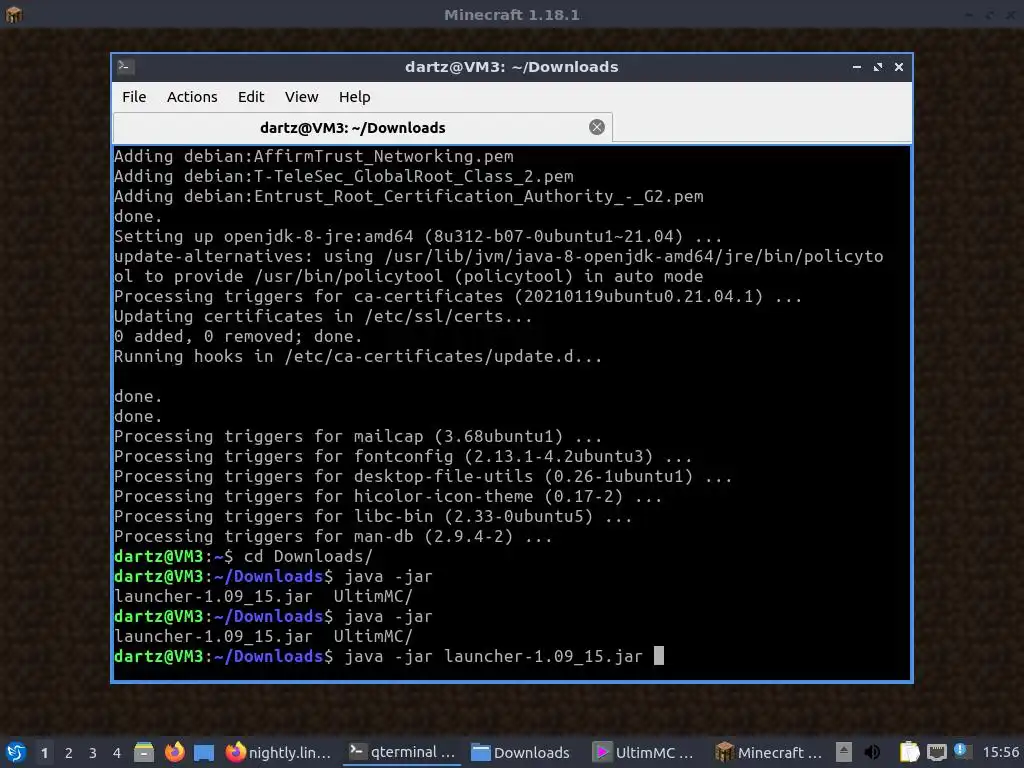The image size is (1024, 768).
Task: Minimize the qterminal window
Action: pyautogui.click(x=857, y=67)
